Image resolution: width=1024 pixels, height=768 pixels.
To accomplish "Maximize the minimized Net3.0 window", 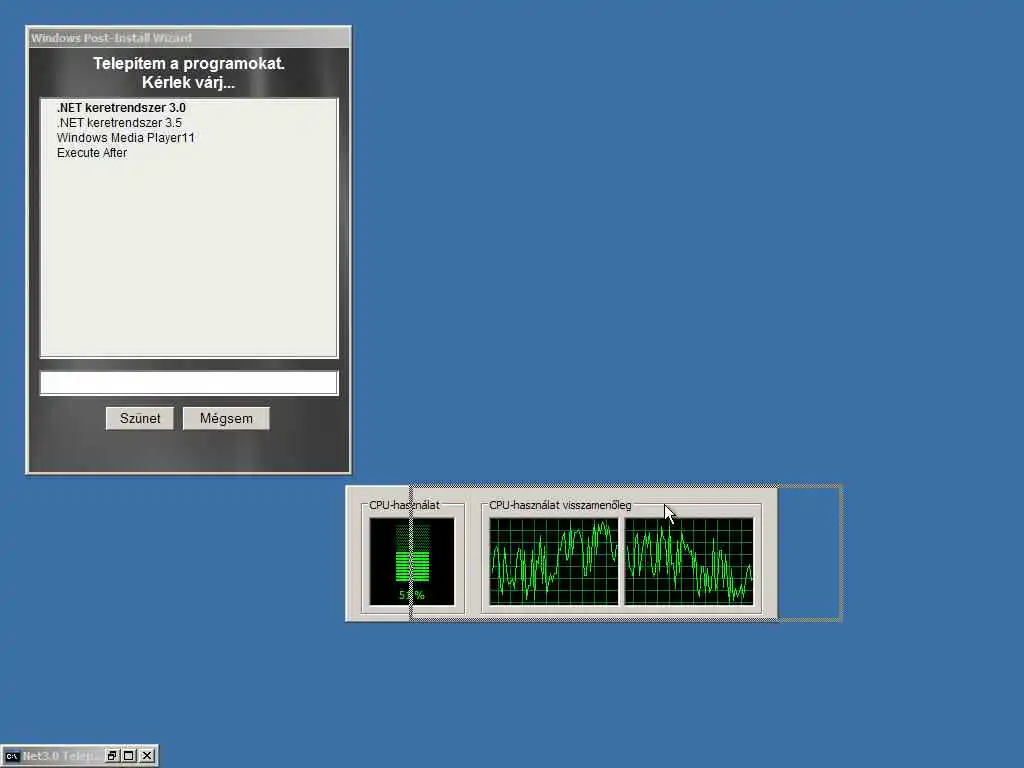I will click(129, 756).
